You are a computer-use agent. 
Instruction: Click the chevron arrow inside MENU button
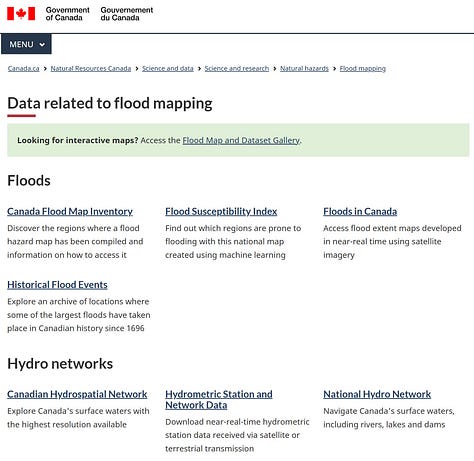click(x=42, y=44)
